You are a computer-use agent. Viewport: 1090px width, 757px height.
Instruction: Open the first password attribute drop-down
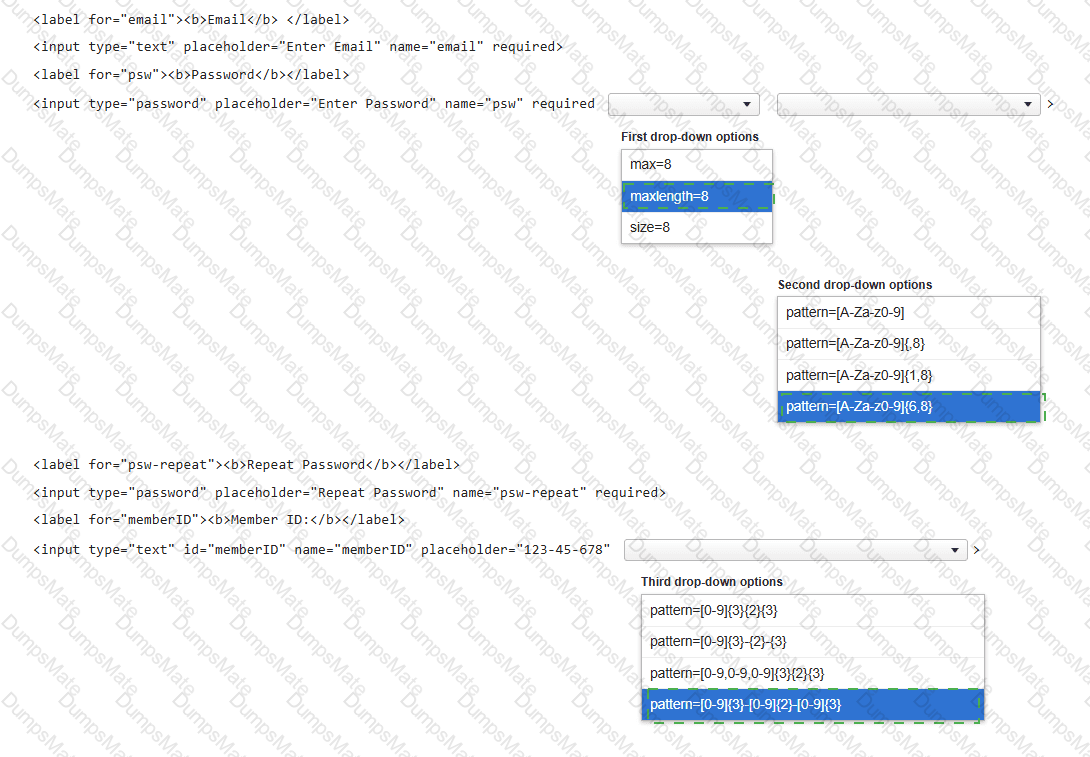pos(683,104)
